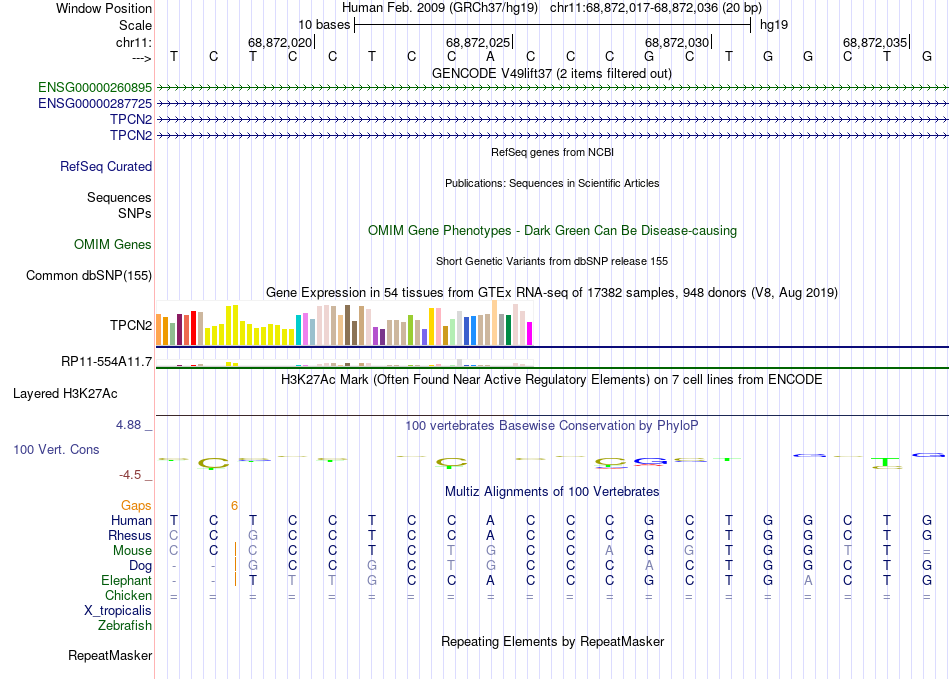
Task: Click Repeating Elements by RepeatMasker title
Action: pyautogui.click(x=553, y=641)
